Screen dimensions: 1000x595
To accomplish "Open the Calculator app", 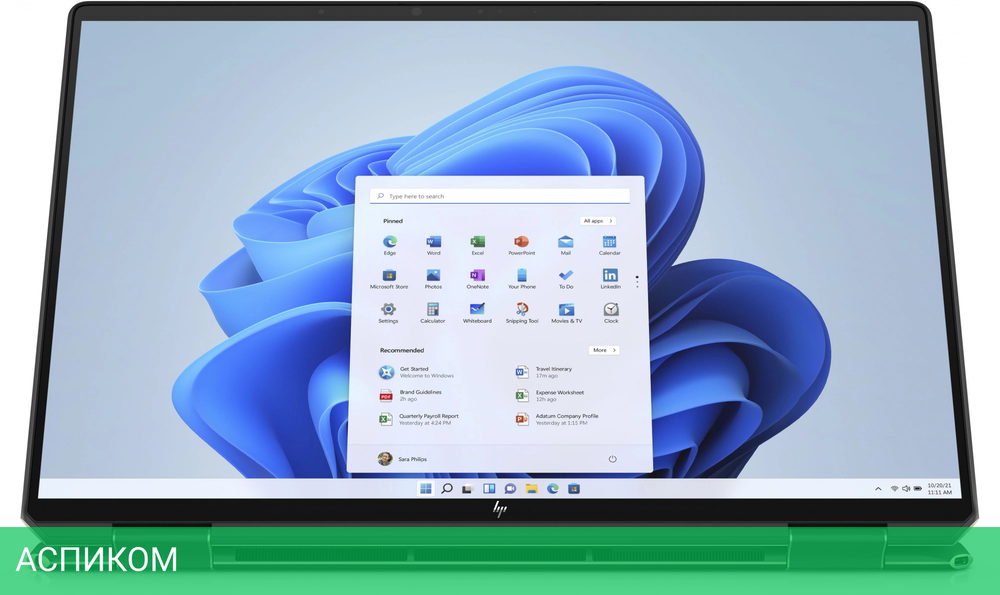I will 433,311.
